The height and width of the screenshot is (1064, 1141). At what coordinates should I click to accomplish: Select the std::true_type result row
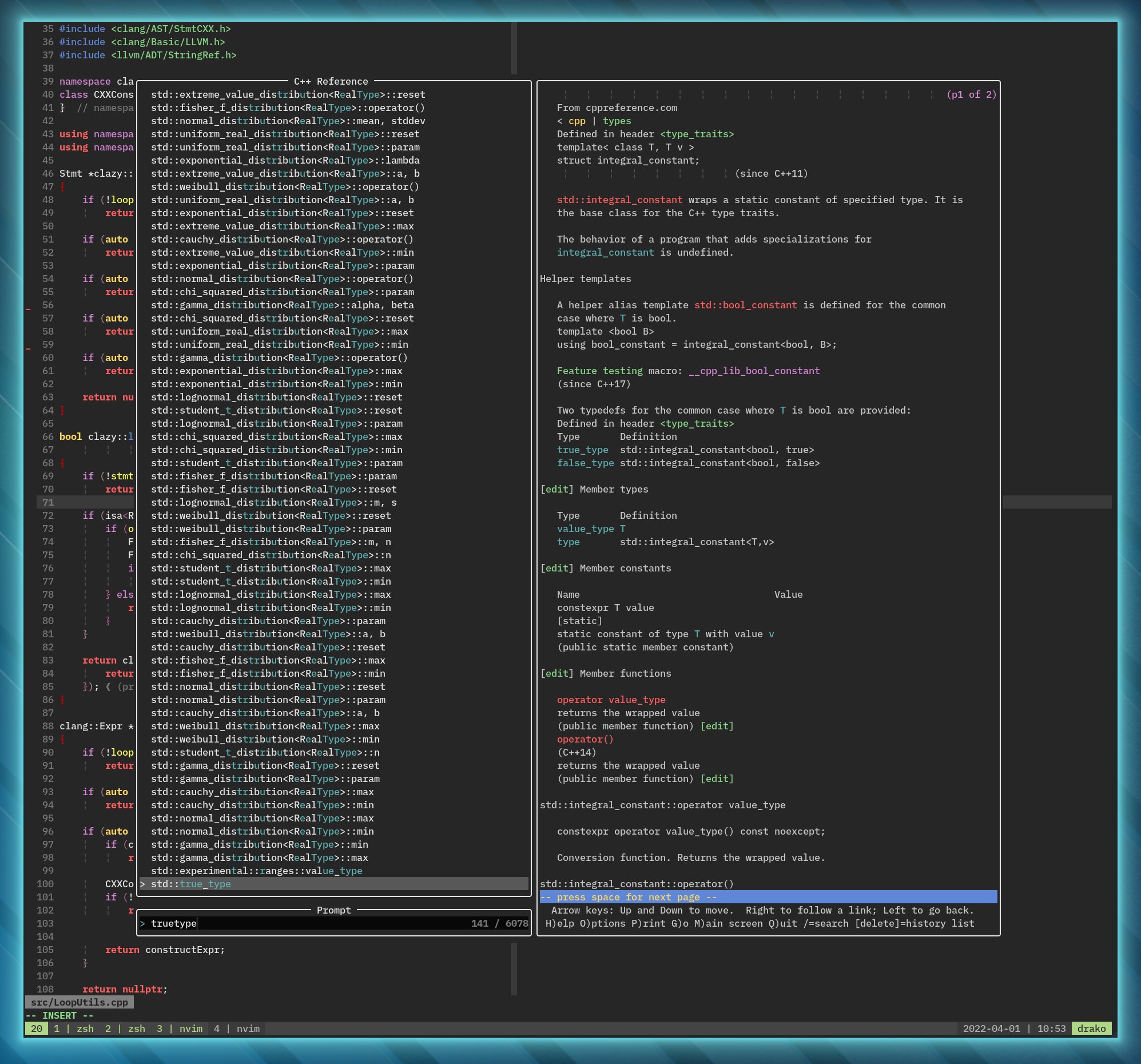(333, 884)
